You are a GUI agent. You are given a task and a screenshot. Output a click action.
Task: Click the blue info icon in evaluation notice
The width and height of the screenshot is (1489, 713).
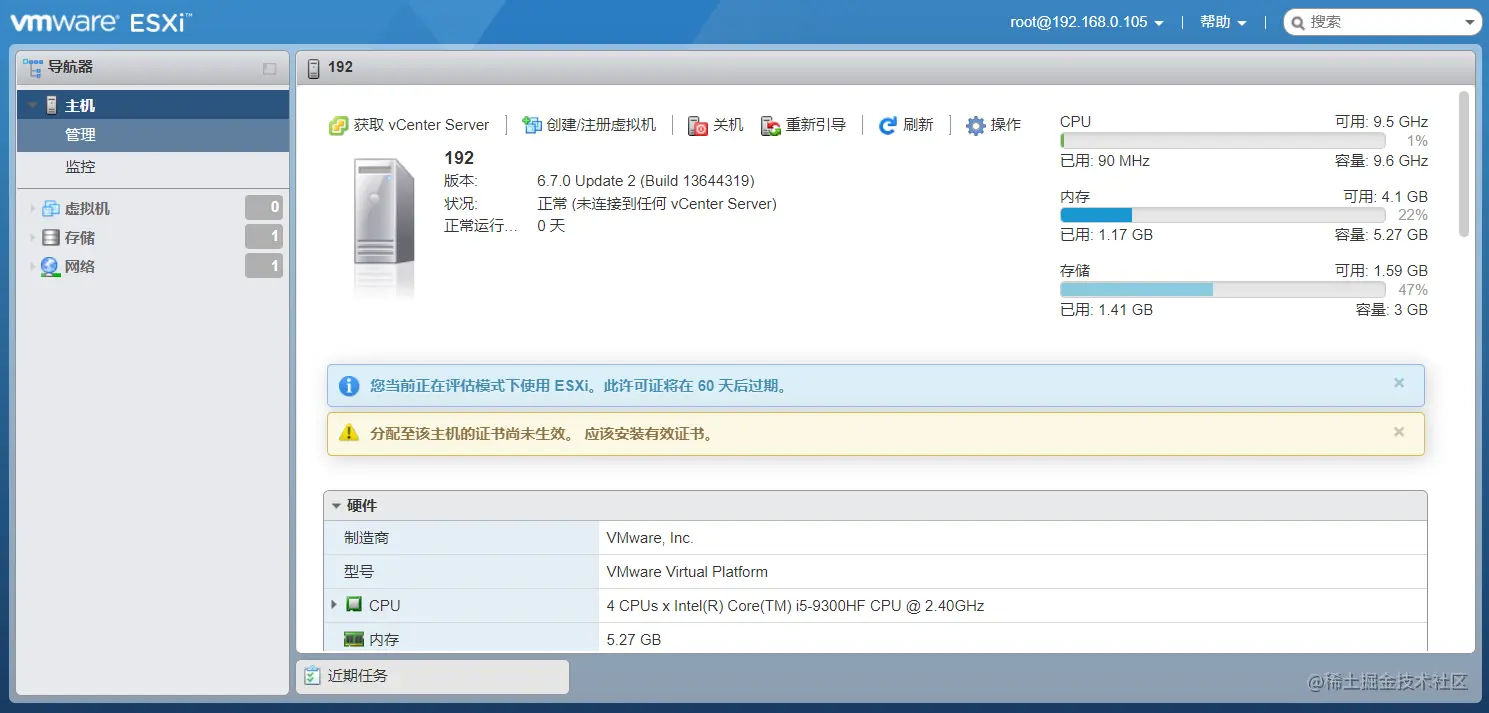tap(348, 386)
